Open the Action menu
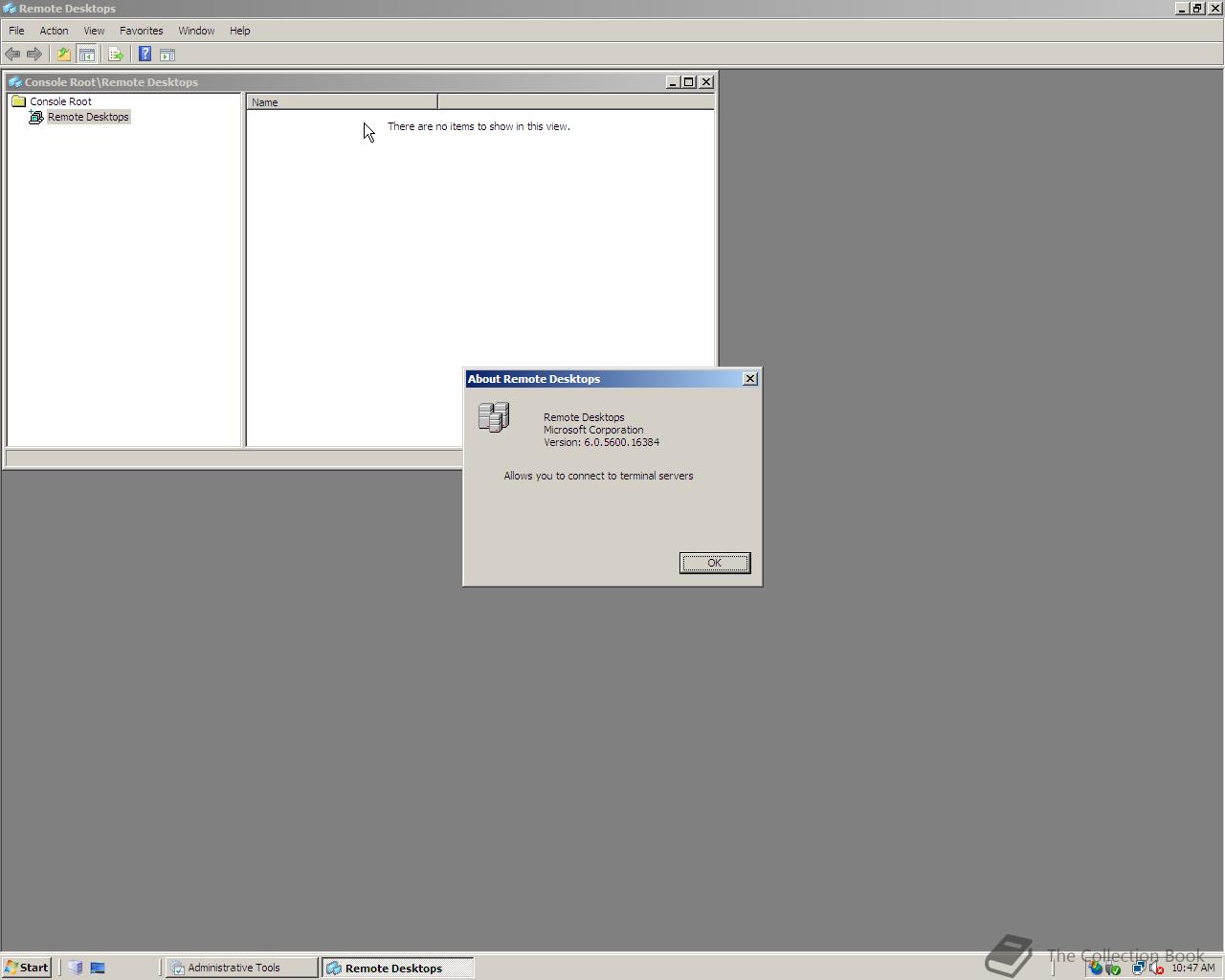Image resolution: width=1225 pixels, height=980 pixels. (x=54, y=31)
